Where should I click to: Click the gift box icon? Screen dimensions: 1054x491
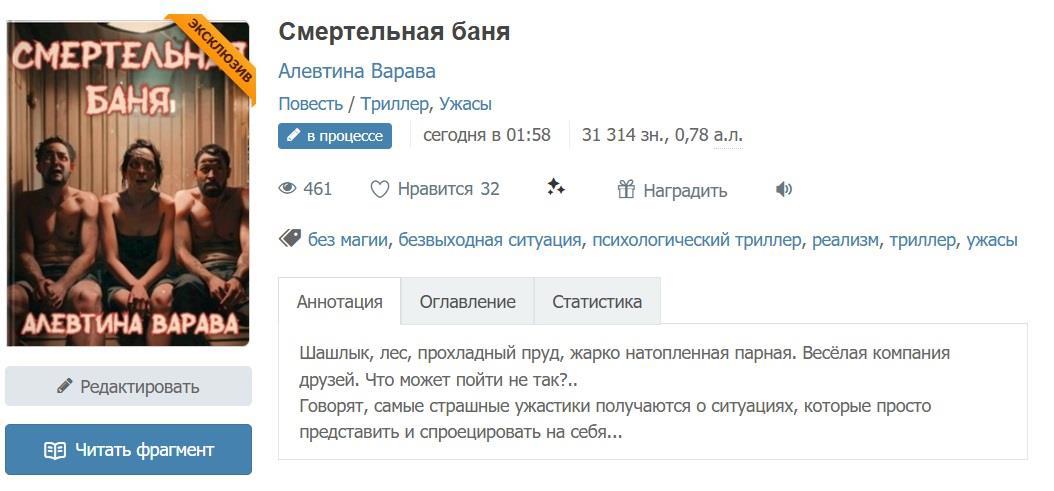click(627, 189)
